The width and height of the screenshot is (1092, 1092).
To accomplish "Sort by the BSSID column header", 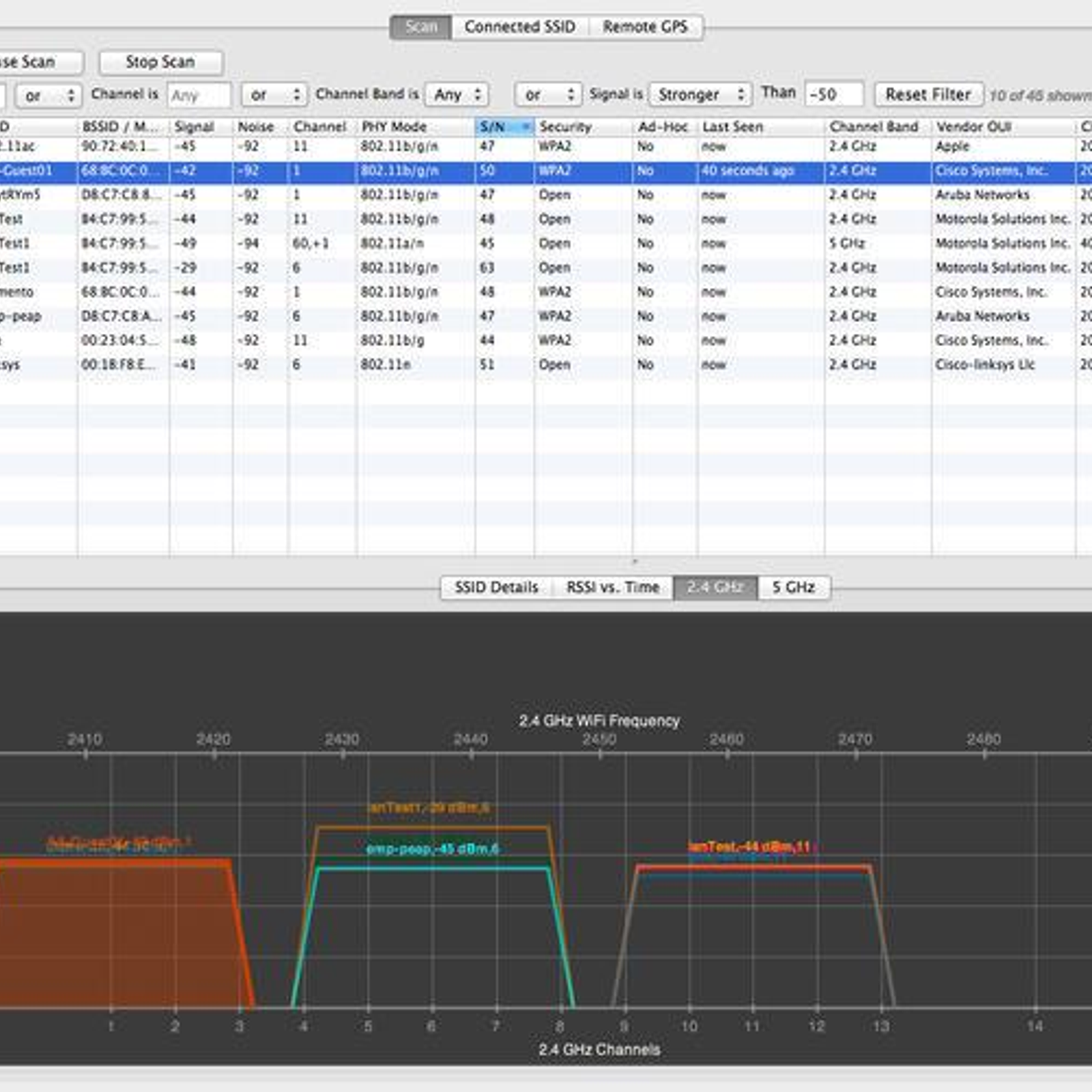I will 123,127.
